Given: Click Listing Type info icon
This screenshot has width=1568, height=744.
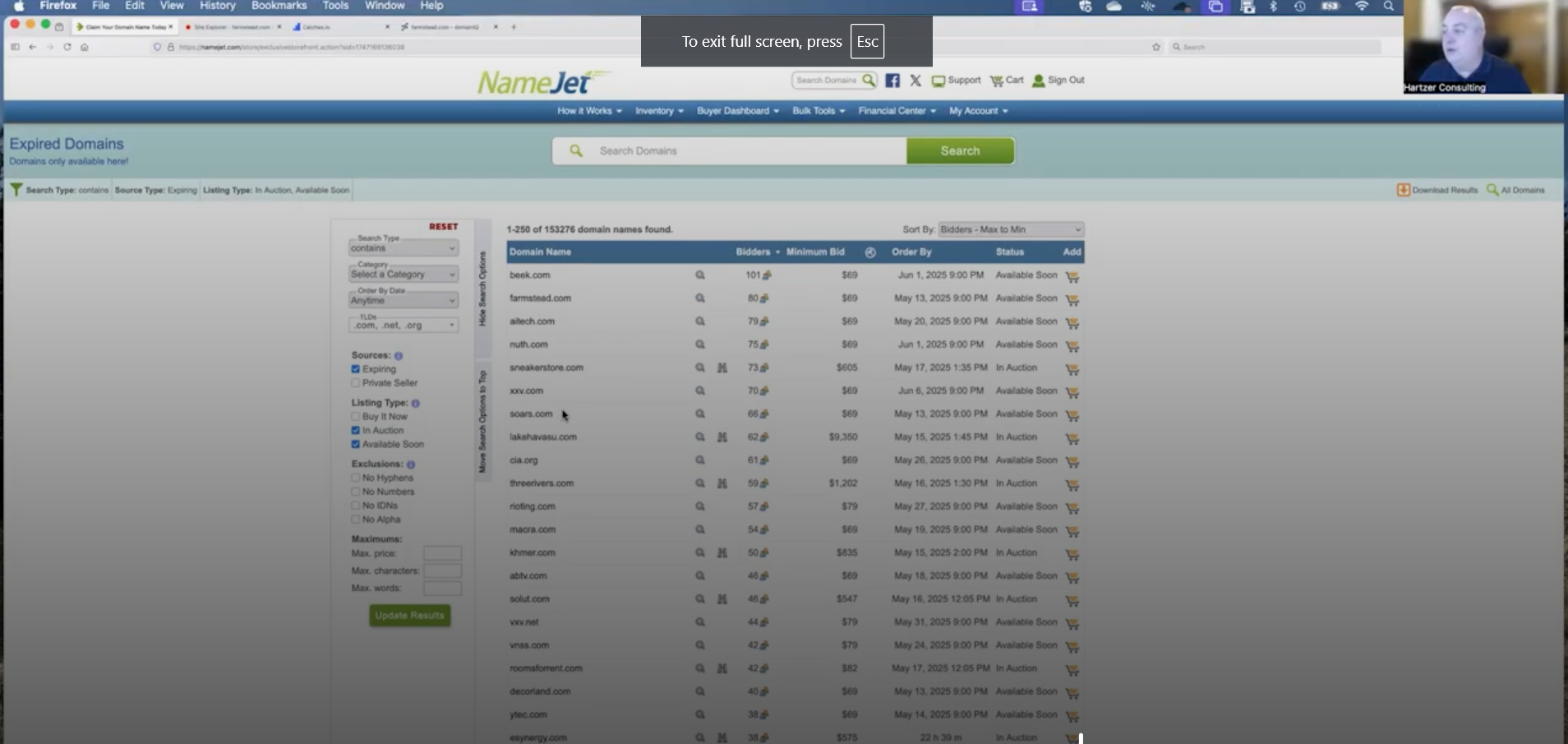Looking at the screenshot, I should coord(415,404).
